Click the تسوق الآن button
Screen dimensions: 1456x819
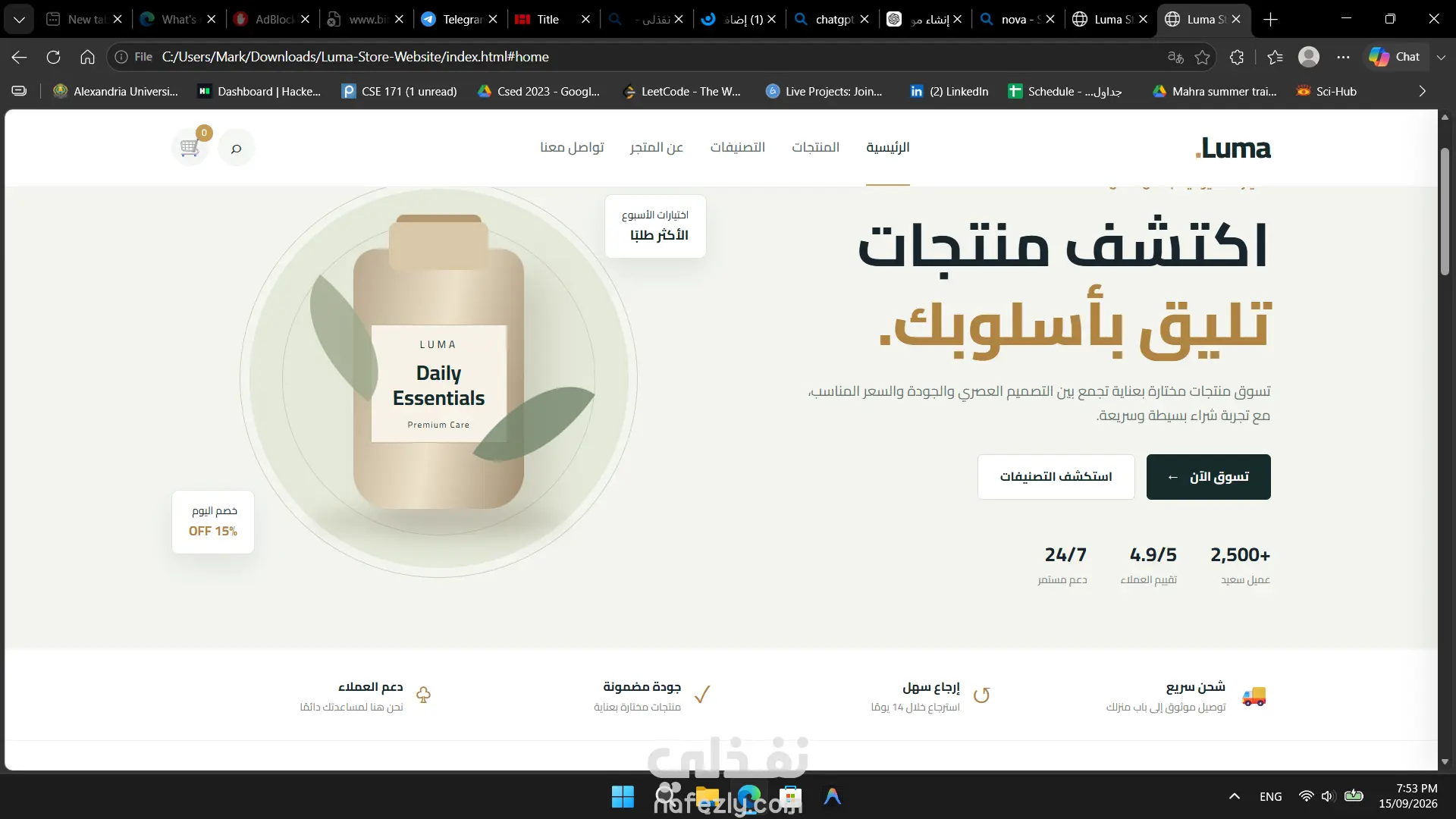[x=1208, y=477]
